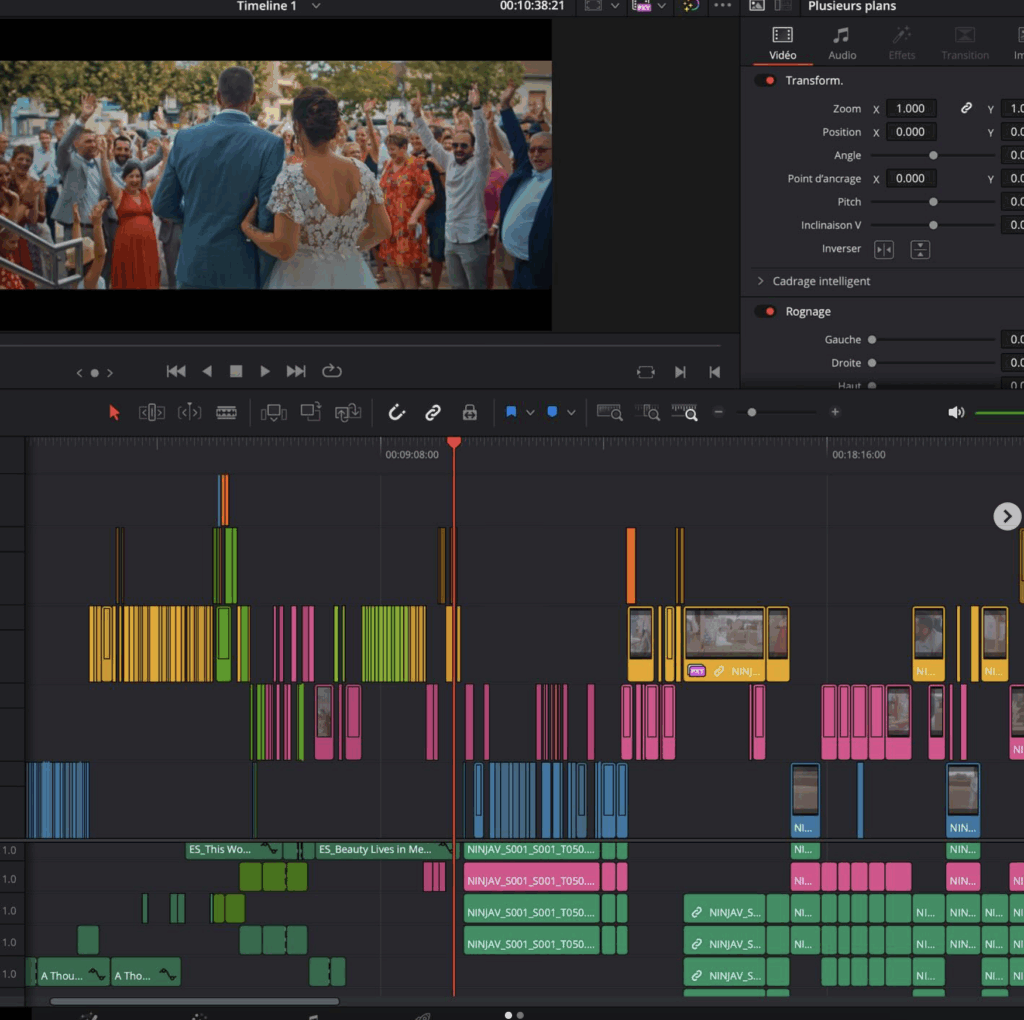Screen dimensions: 1024x1020
Task: Select the arrow Selection Mode tool
Action: [114, 412]
